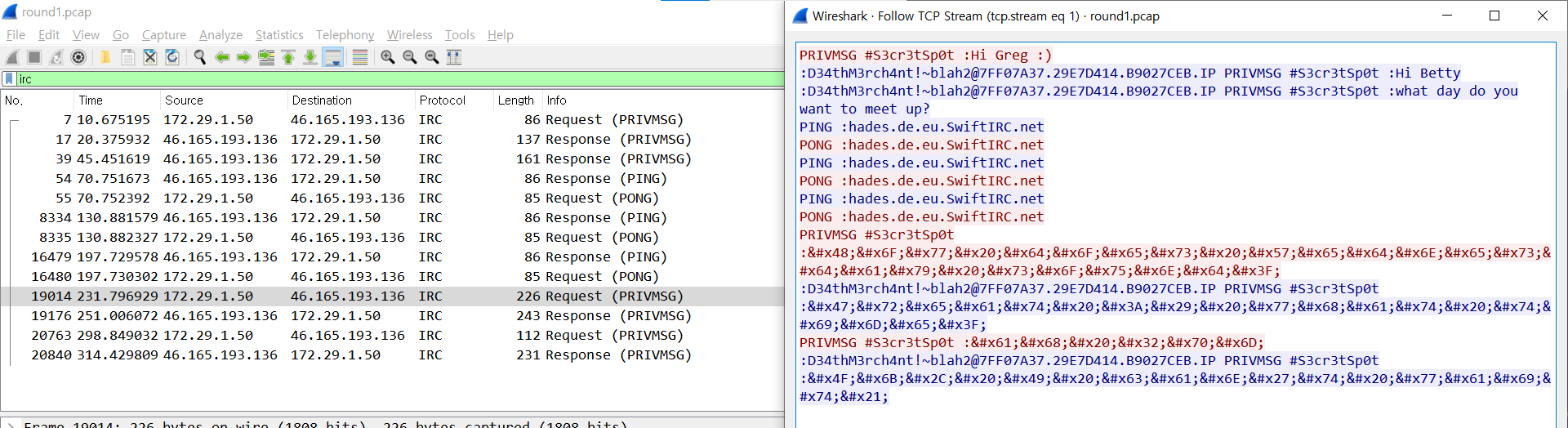Click save capture file icon
This screenshot has height=428, width=1568.
pyautogui.click(x=127, y=57)
